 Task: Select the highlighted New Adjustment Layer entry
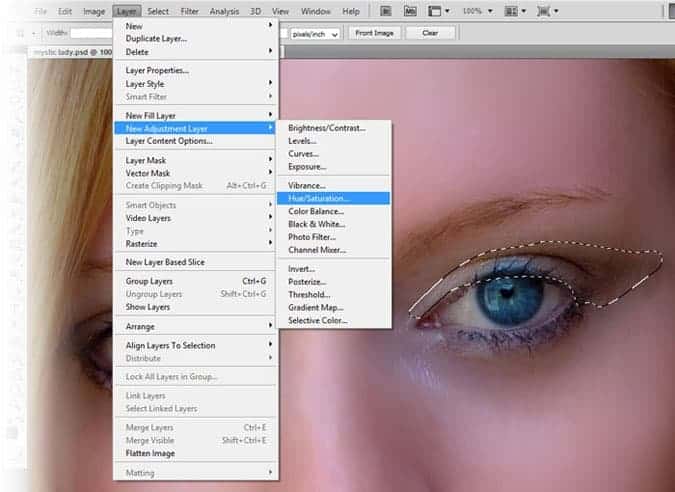click(x=195, y=128)
